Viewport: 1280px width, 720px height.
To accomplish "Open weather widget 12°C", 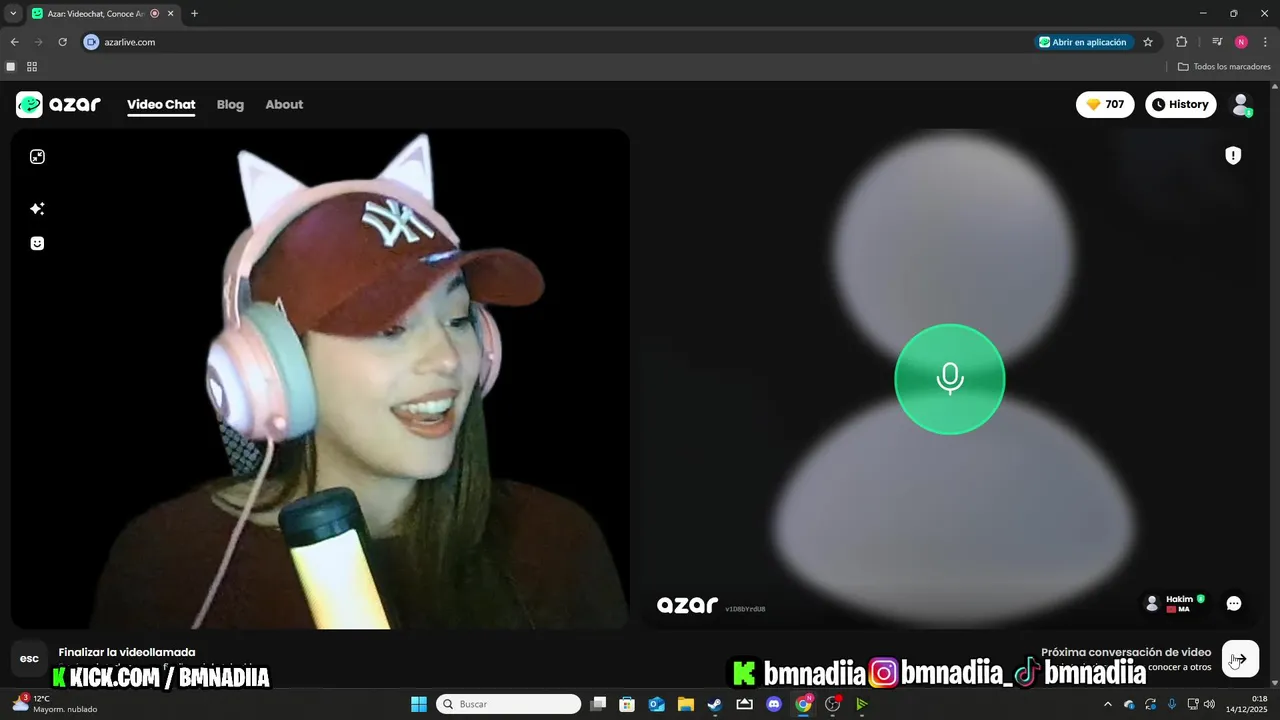I will pos(55,704).
